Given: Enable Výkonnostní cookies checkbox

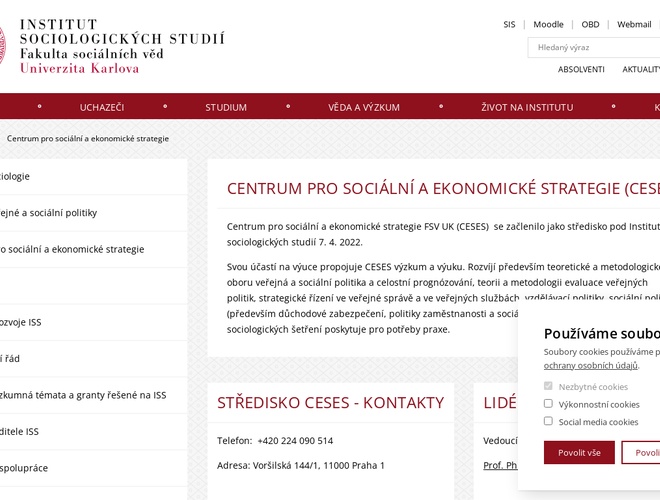Looking at the screenshot, I should 548,404.
